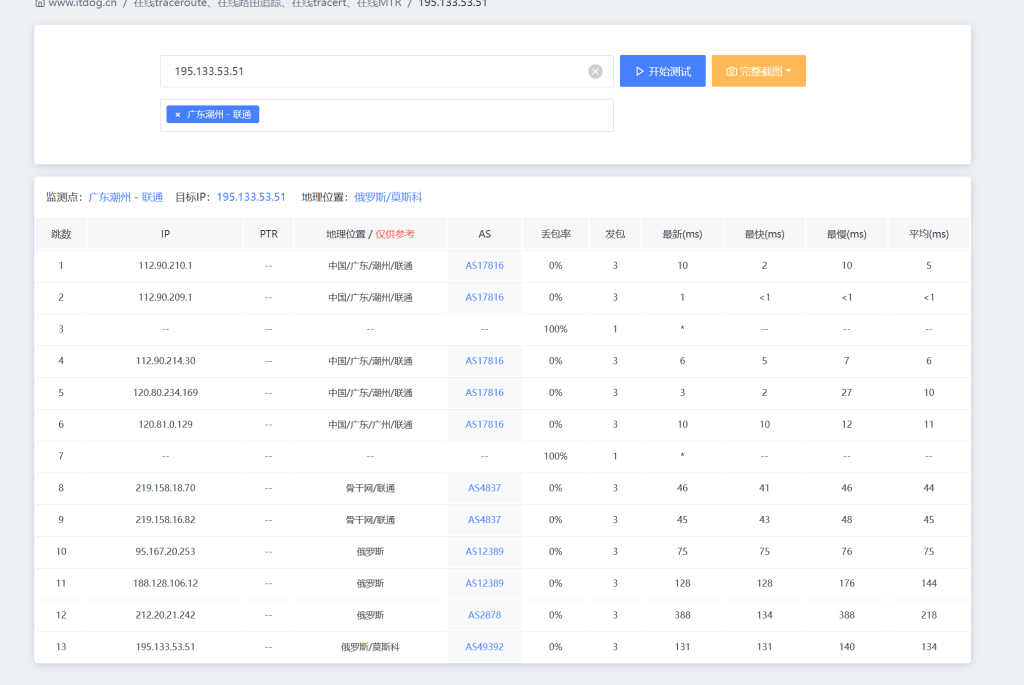Open AS12389 link for 188.128.106.12
The image size is (1024, 685).
484,583
